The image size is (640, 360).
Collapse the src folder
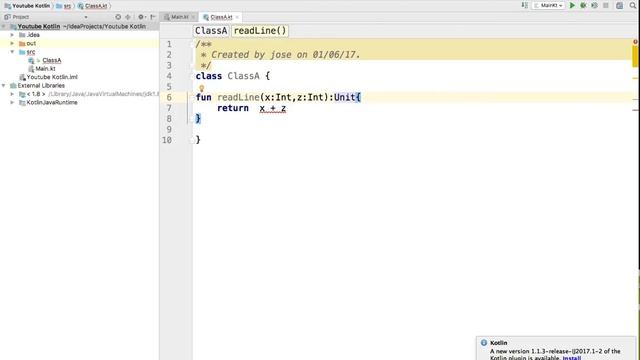(x=12, y=52)
